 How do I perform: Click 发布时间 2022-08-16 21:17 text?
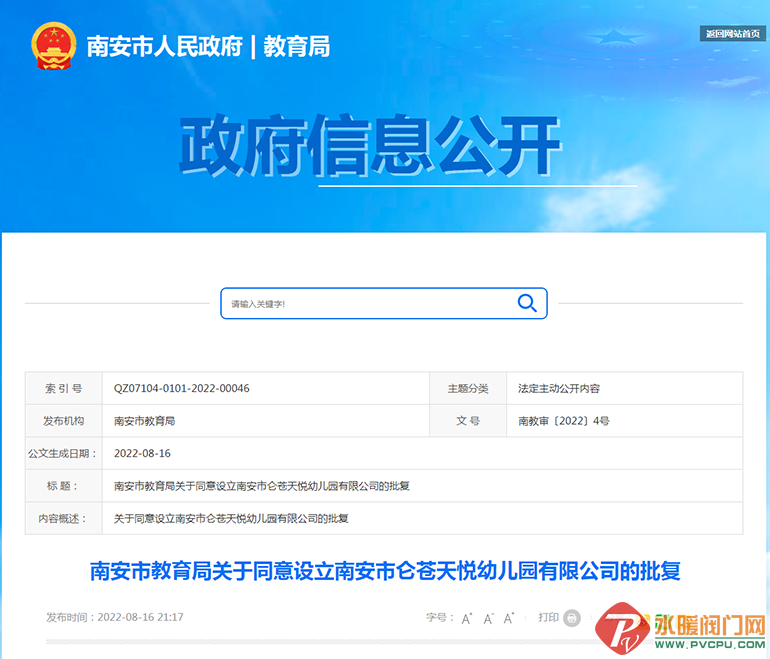click(115, 617)
